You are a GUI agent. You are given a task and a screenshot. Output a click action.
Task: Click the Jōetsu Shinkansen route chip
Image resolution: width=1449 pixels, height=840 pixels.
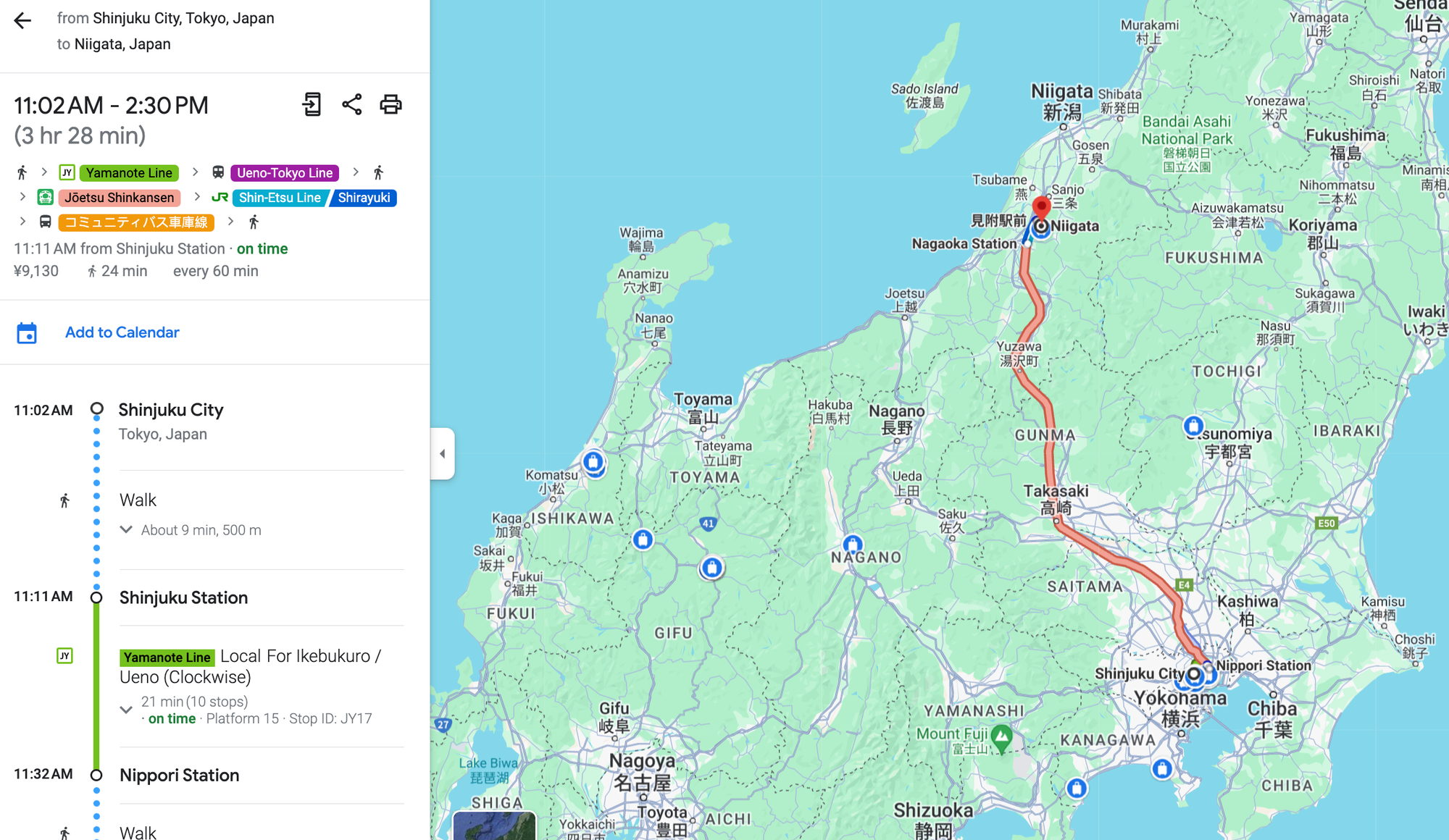click(x=119, y=198)
